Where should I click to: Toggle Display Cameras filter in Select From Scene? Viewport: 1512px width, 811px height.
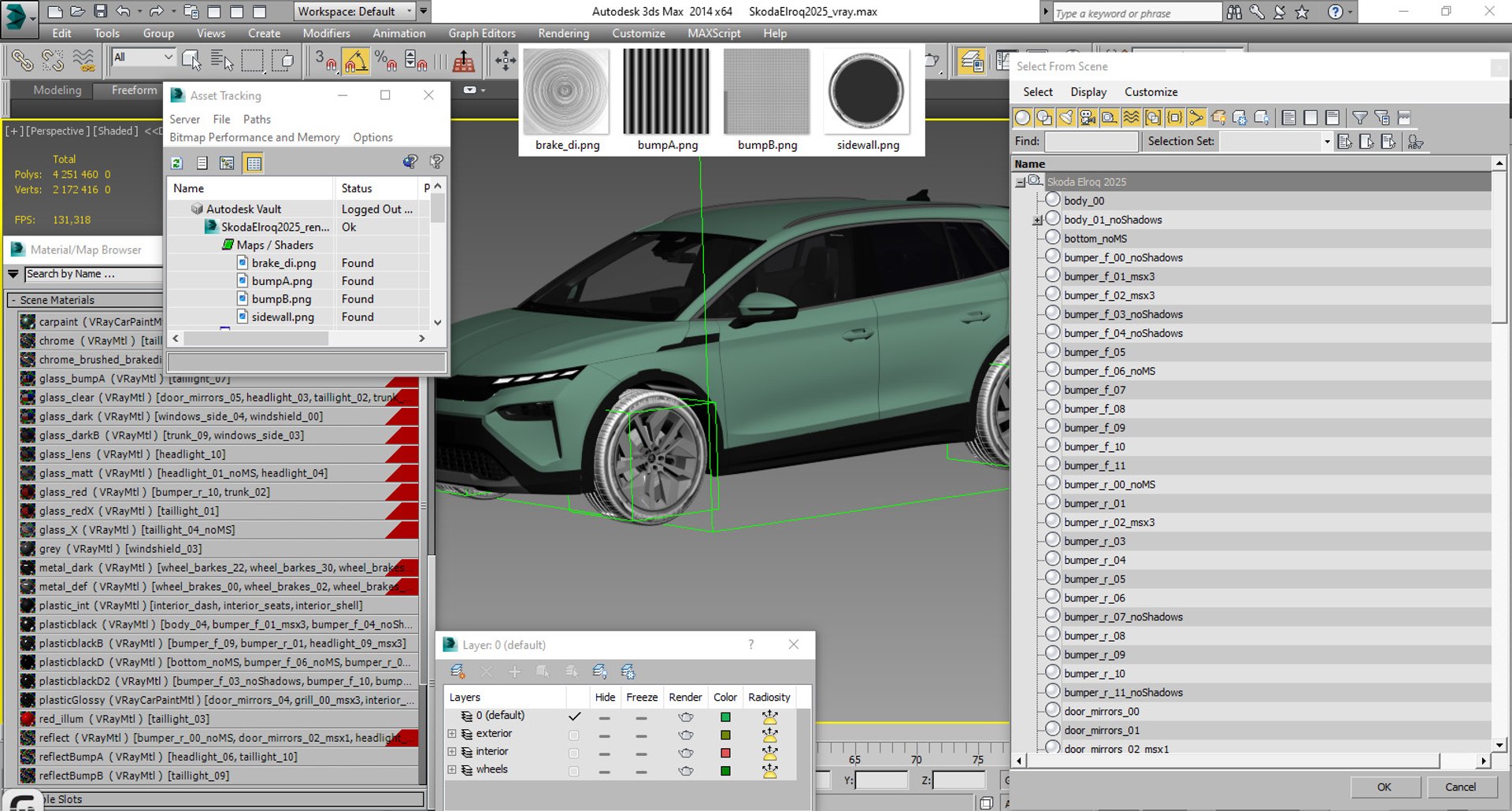[1088, 118]
